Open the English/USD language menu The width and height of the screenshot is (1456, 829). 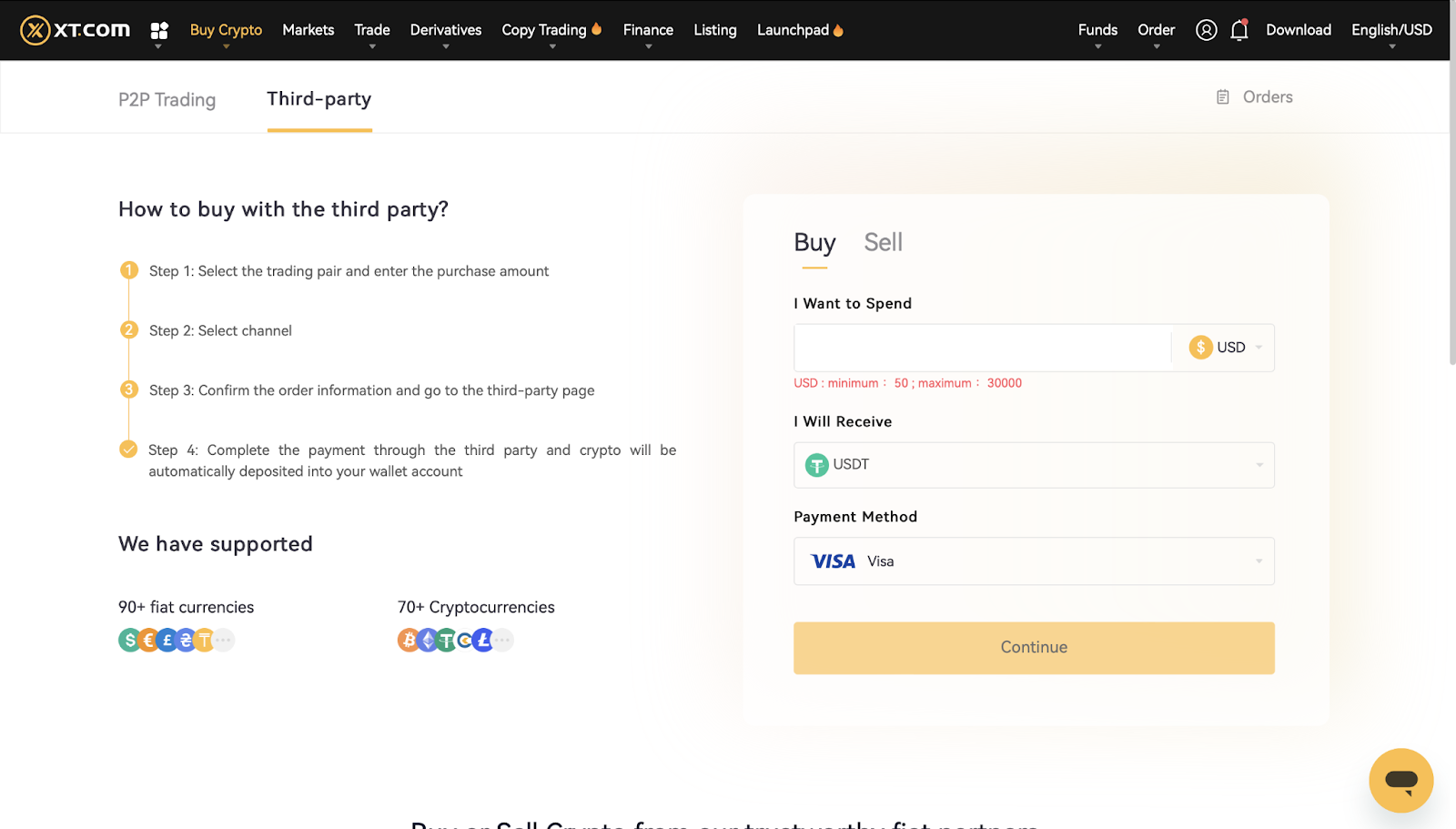pyautogui.click(x=1390, y=30)
